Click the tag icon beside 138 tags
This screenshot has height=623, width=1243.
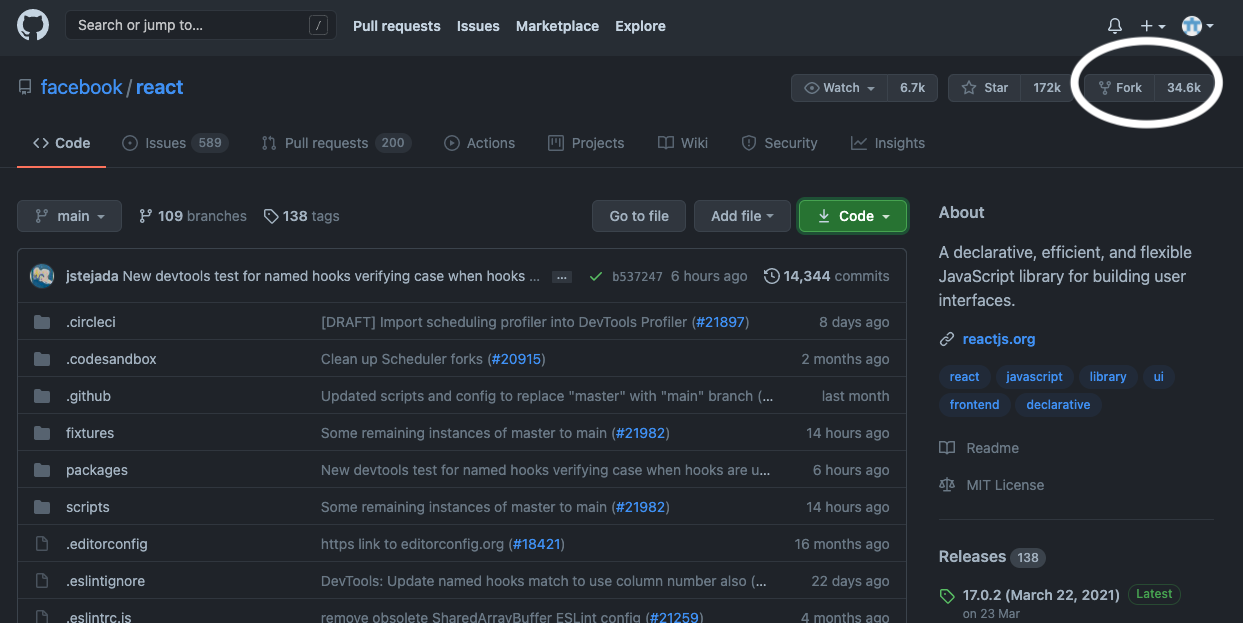point(271,215)
